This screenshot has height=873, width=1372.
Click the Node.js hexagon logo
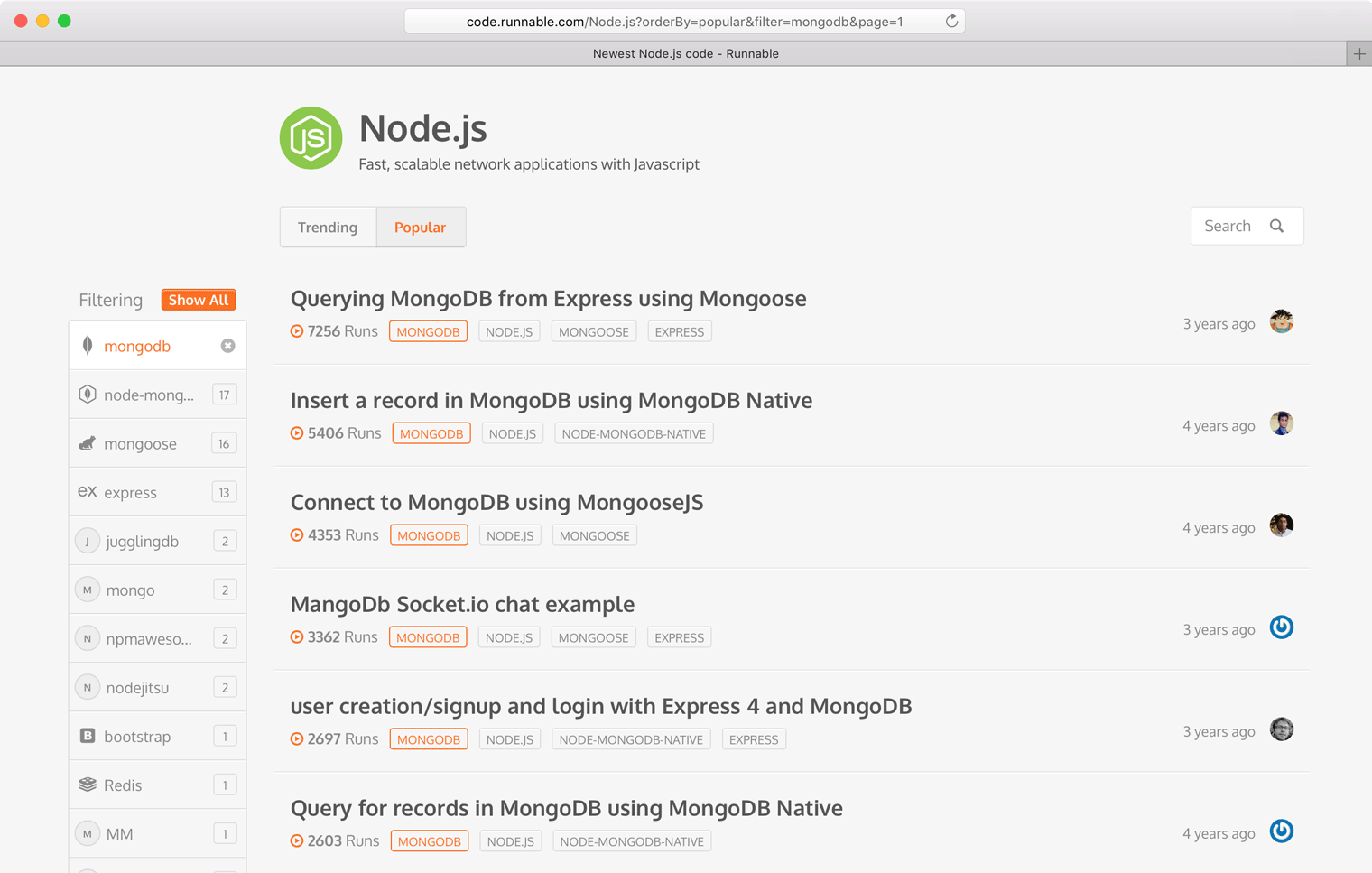tap(311, 138)
